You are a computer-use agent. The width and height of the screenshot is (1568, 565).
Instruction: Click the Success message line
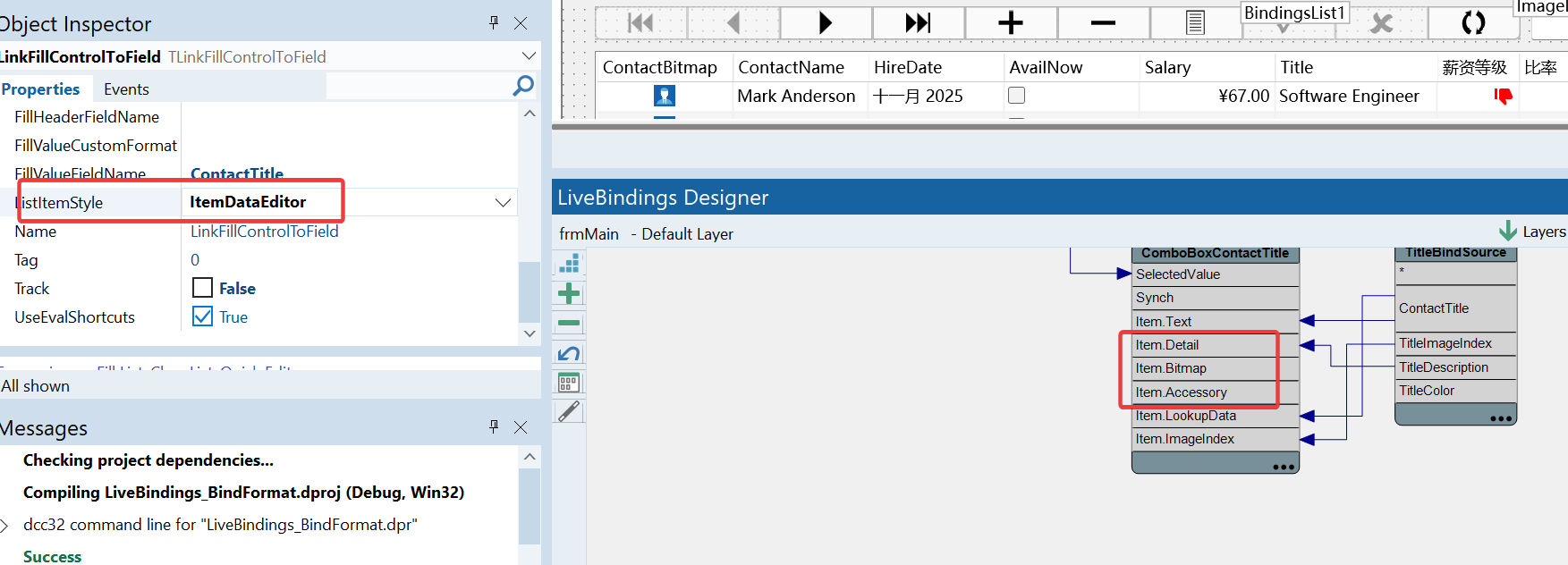pyautogui.click(x=52, y=556)
